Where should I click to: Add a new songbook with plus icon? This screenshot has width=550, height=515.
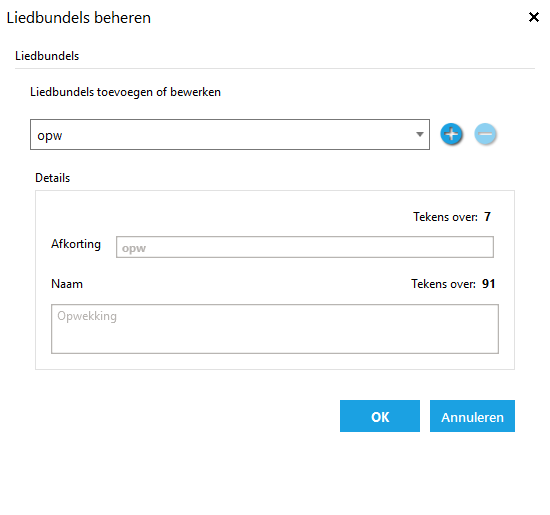451,134
